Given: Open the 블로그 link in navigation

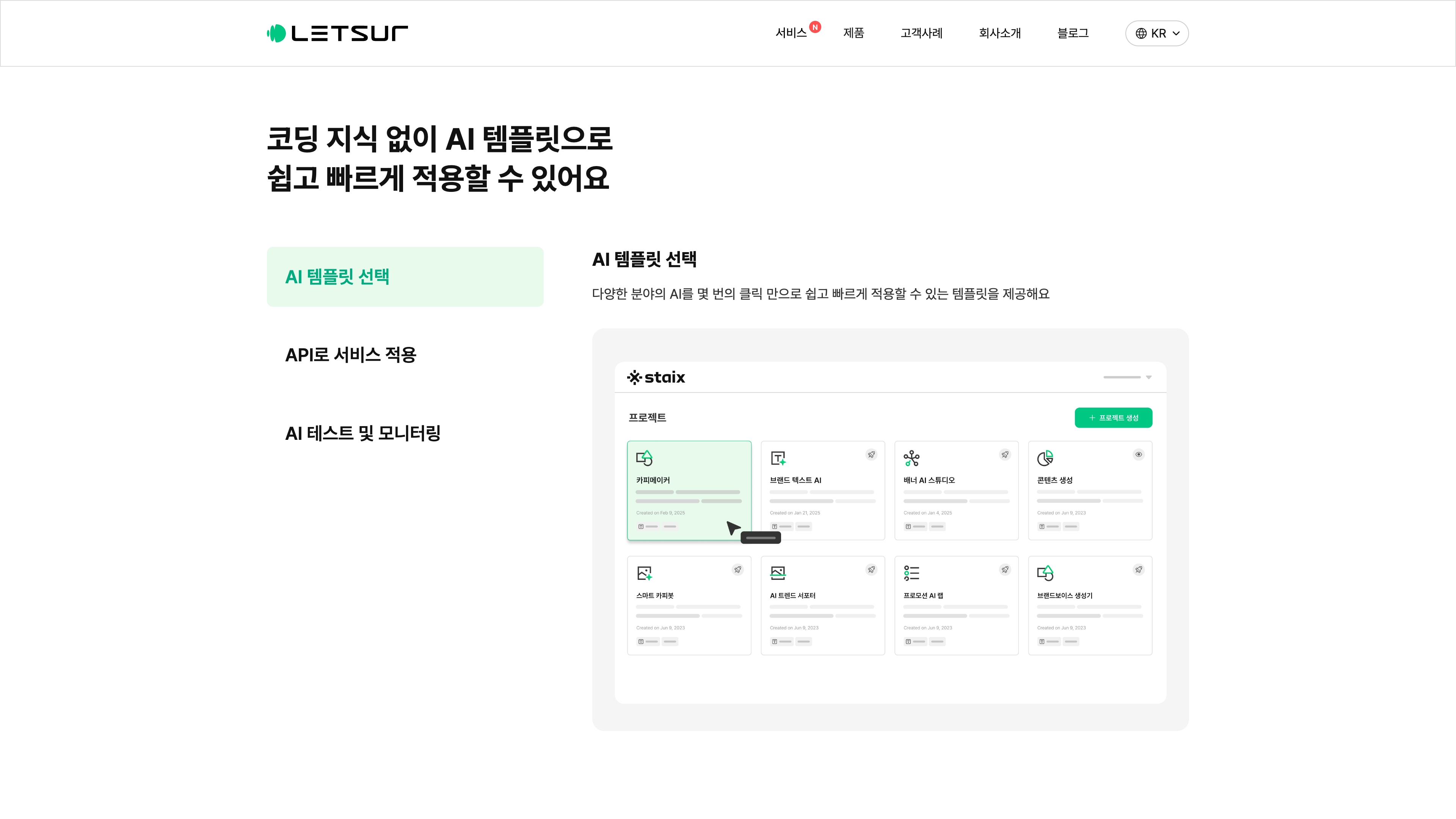Looking at the screenshot, I should (1073, 33).
